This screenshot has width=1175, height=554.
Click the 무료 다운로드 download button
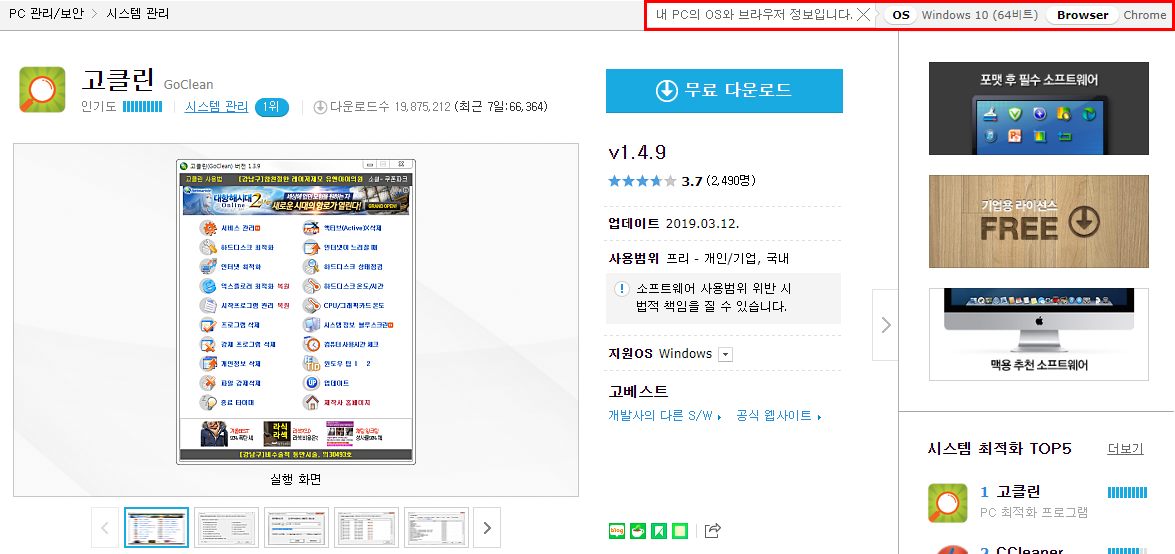coord(724,91)
